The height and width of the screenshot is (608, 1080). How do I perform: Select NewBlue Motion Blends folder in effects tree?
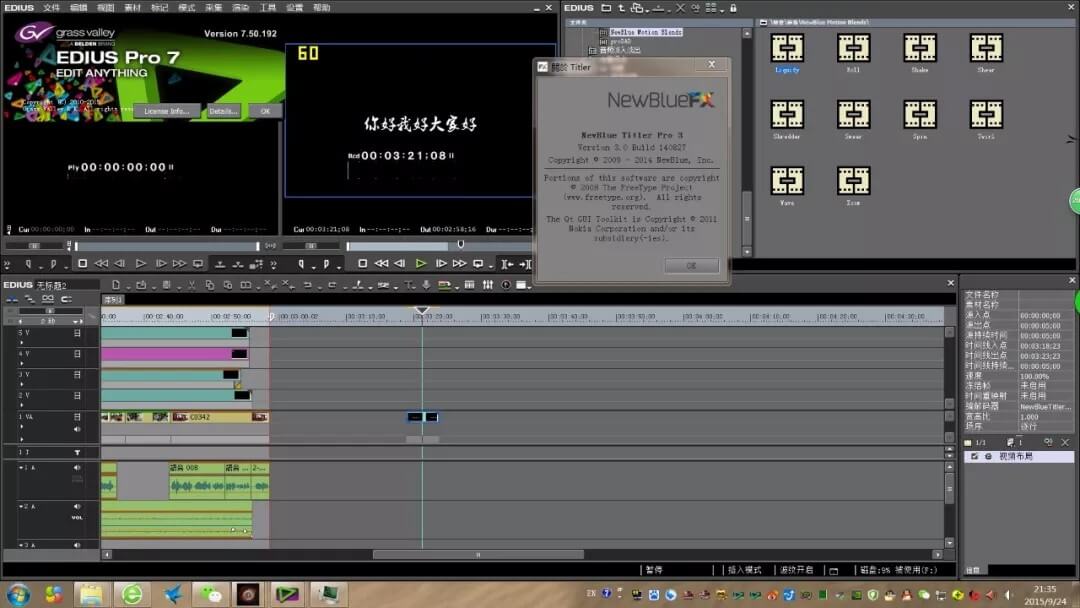pos(645,32)
